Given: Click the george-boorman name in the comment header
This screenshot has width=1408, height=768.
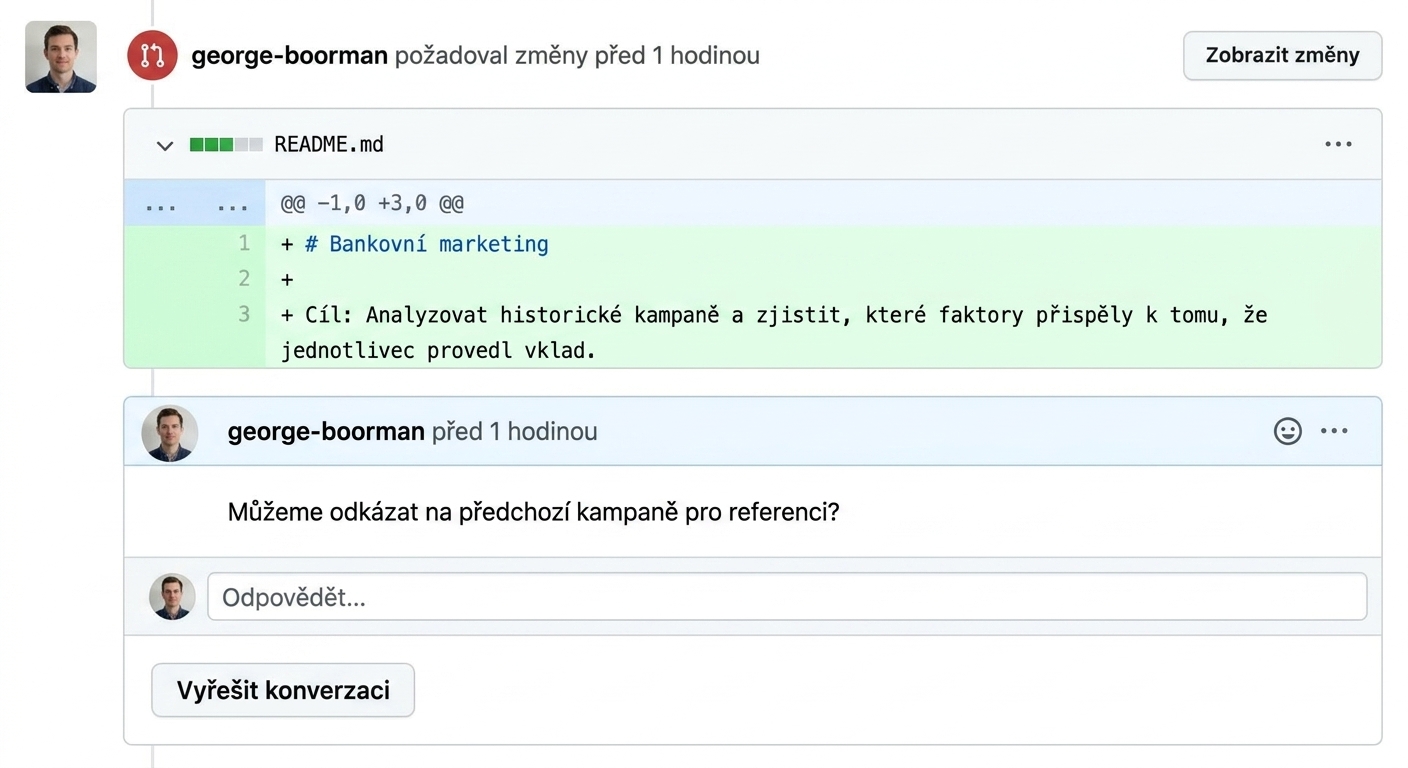Looking at the screenshot, I should click(x=326, y=432).
